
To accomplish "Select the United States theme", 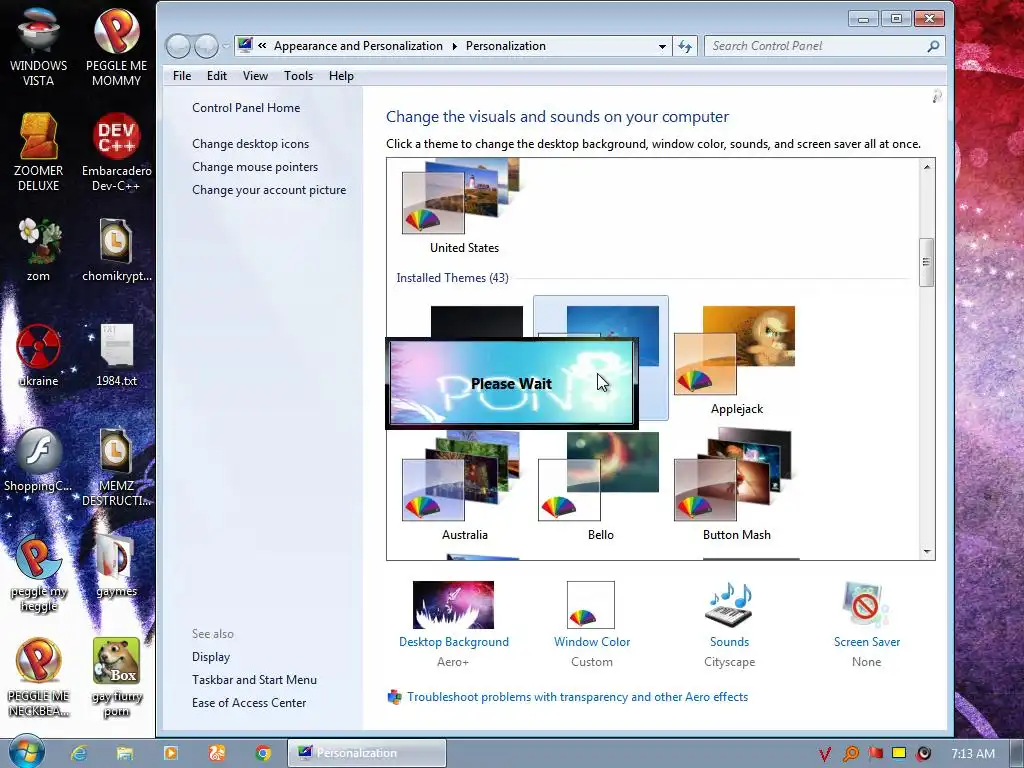I will (464, 208).
